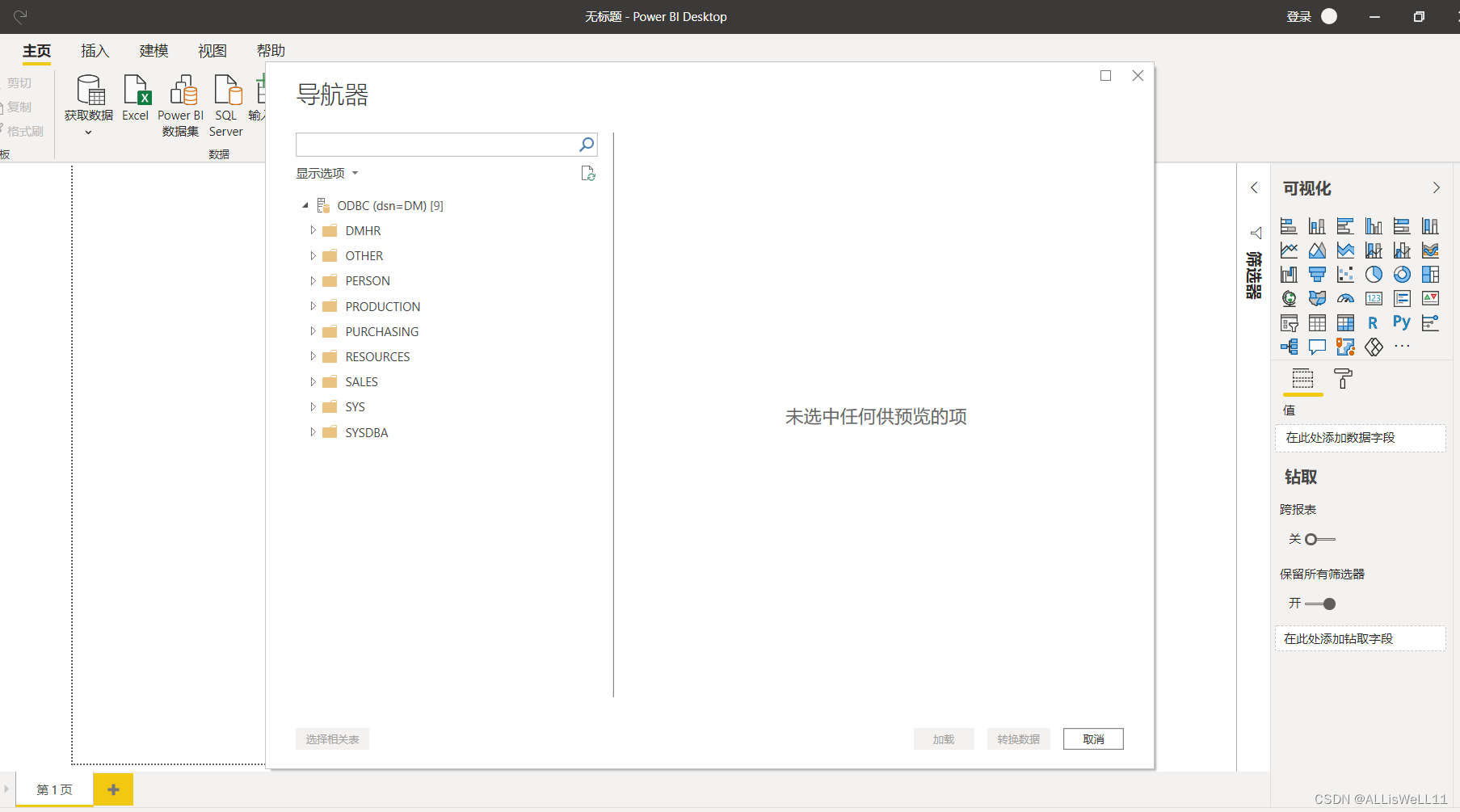Select the gauge visual
Screen dimensions: 1460x812
point(1345,299)
